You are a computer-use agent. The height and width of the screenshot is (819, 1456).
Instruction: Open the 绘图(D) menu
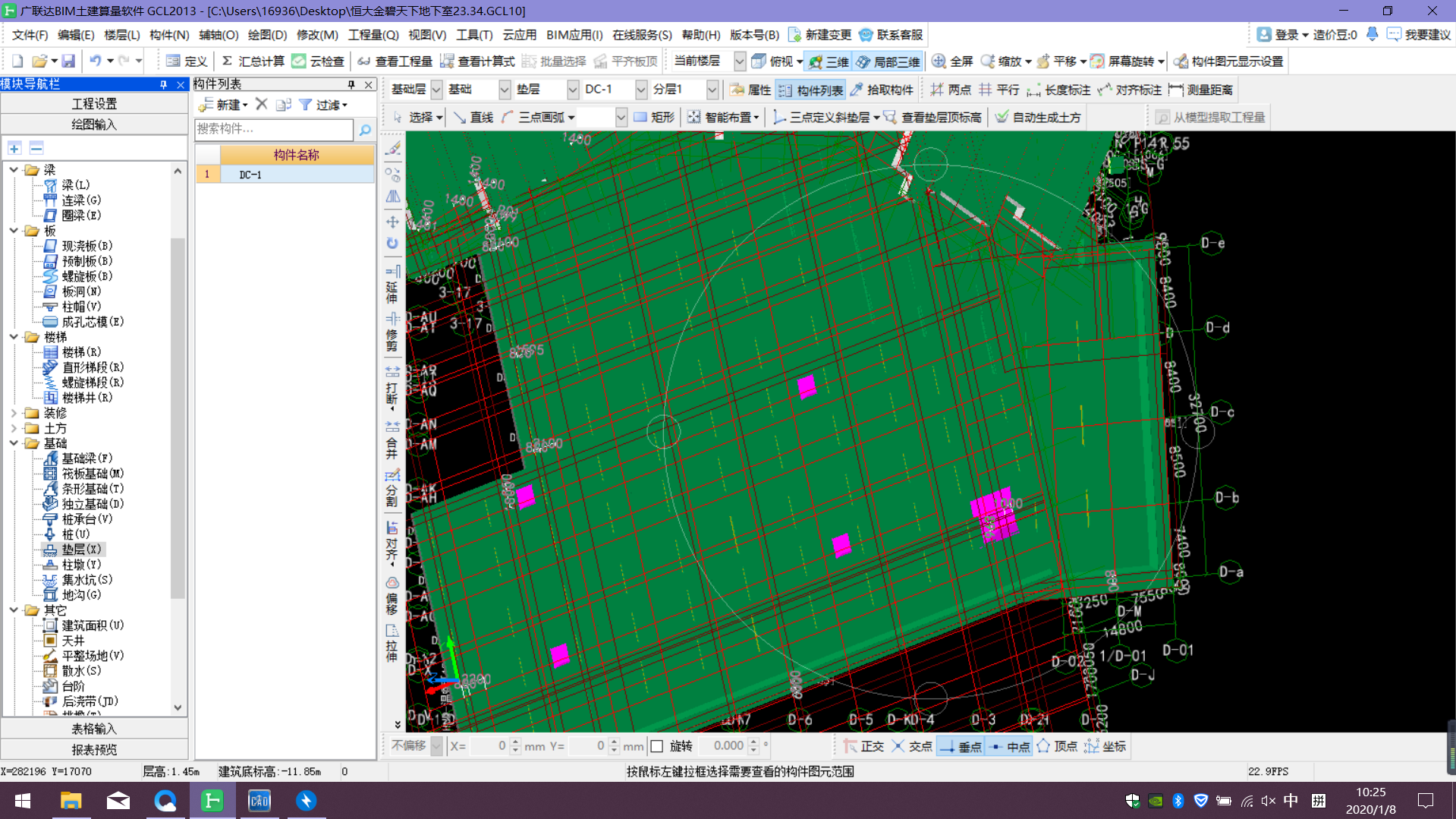[267, 35]
